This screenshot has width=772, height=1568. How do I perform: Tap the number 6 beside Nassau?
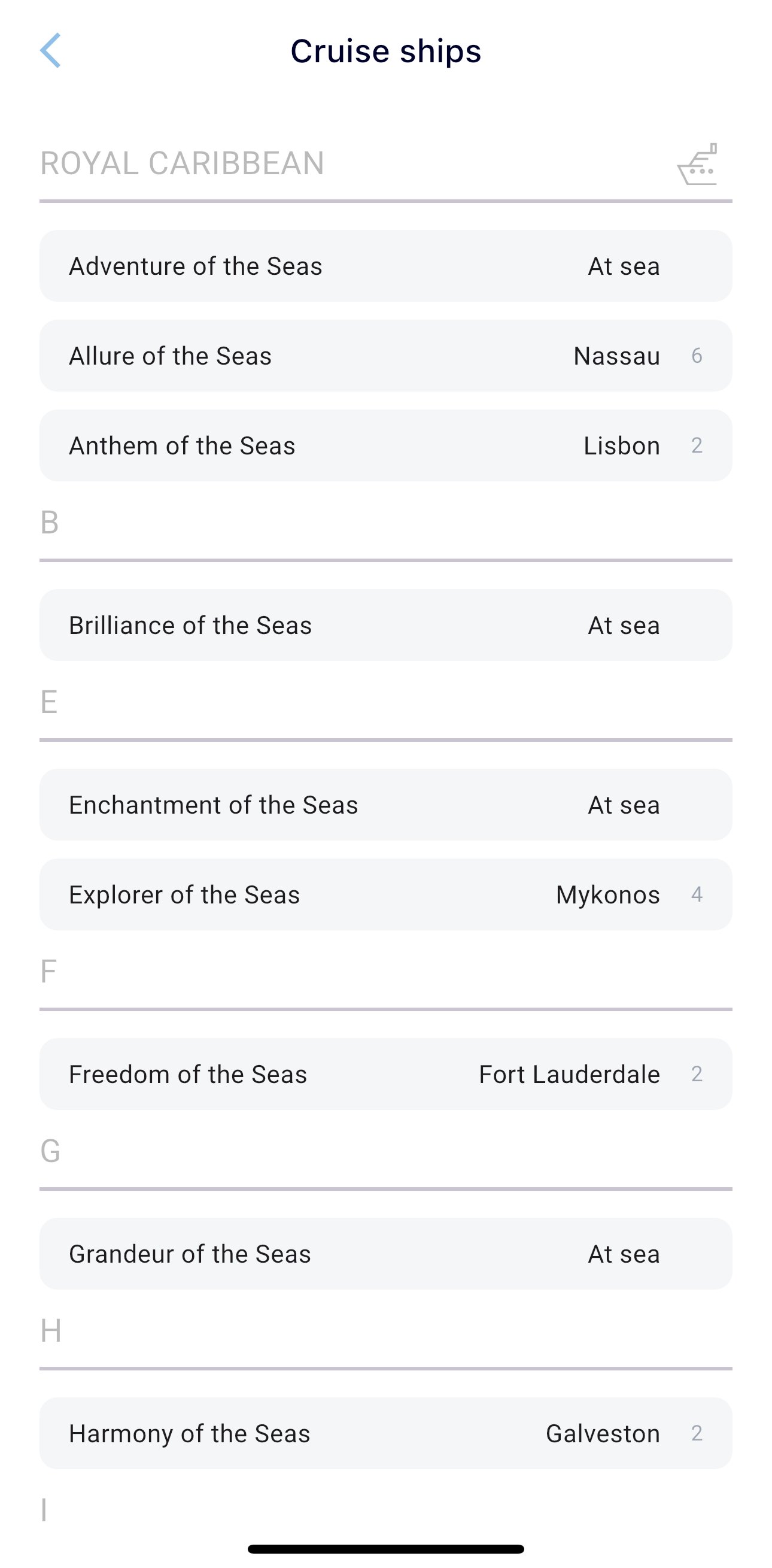[x=697, y=356]
